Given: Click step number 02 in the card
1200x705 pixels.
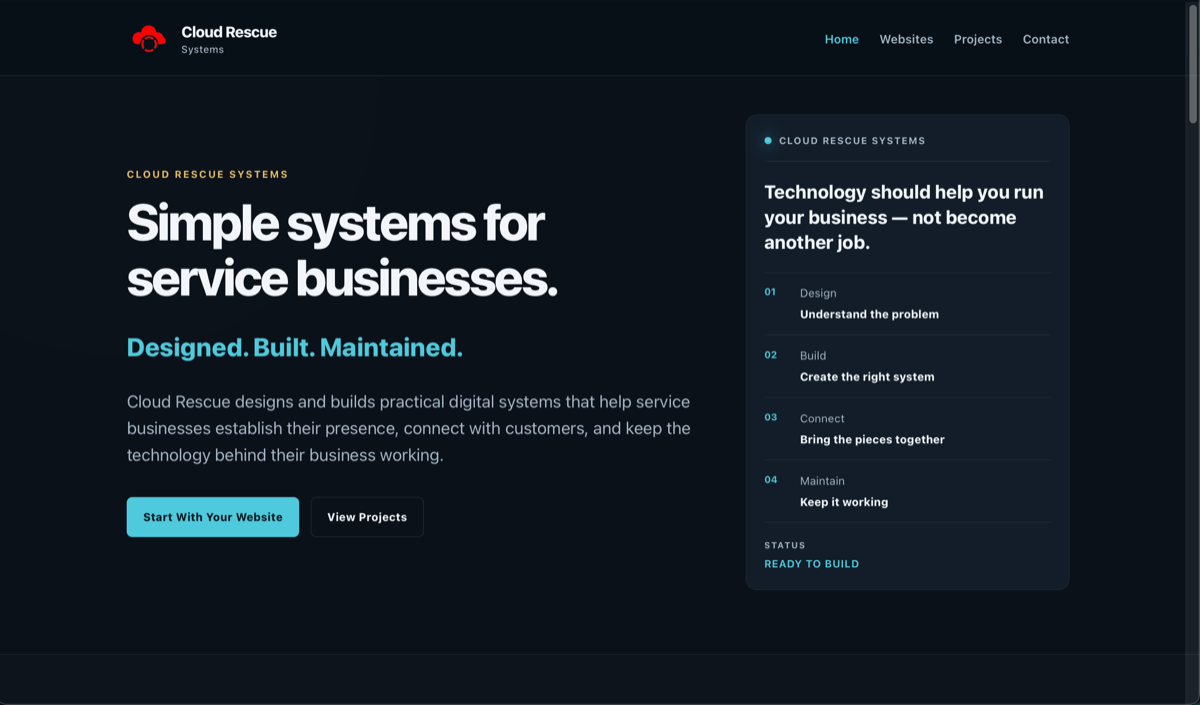Looking at the screenshot, I should point(770,355).
